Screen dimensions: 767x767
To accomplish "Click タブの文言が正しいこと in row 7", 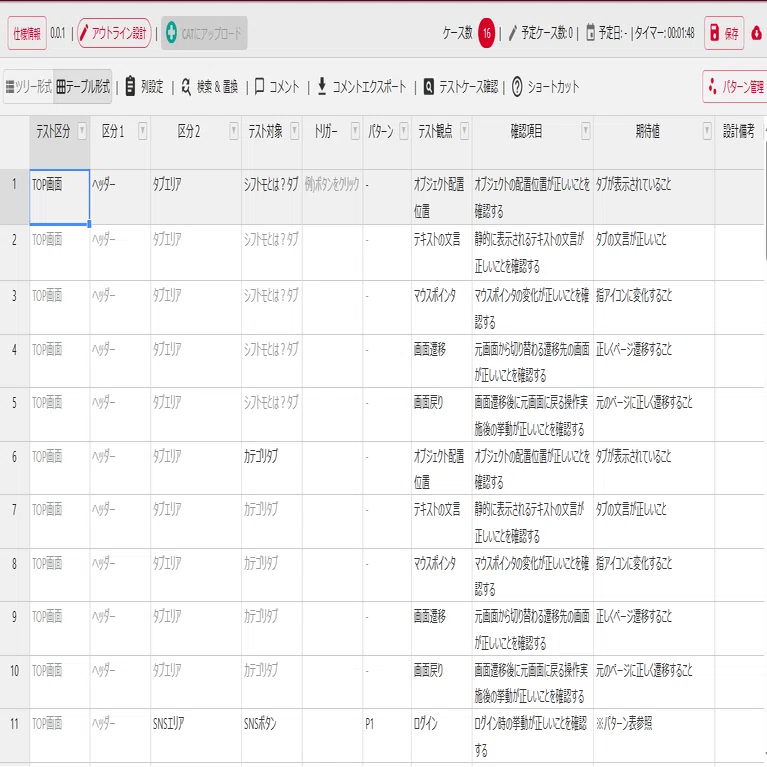I will point(654,521).
